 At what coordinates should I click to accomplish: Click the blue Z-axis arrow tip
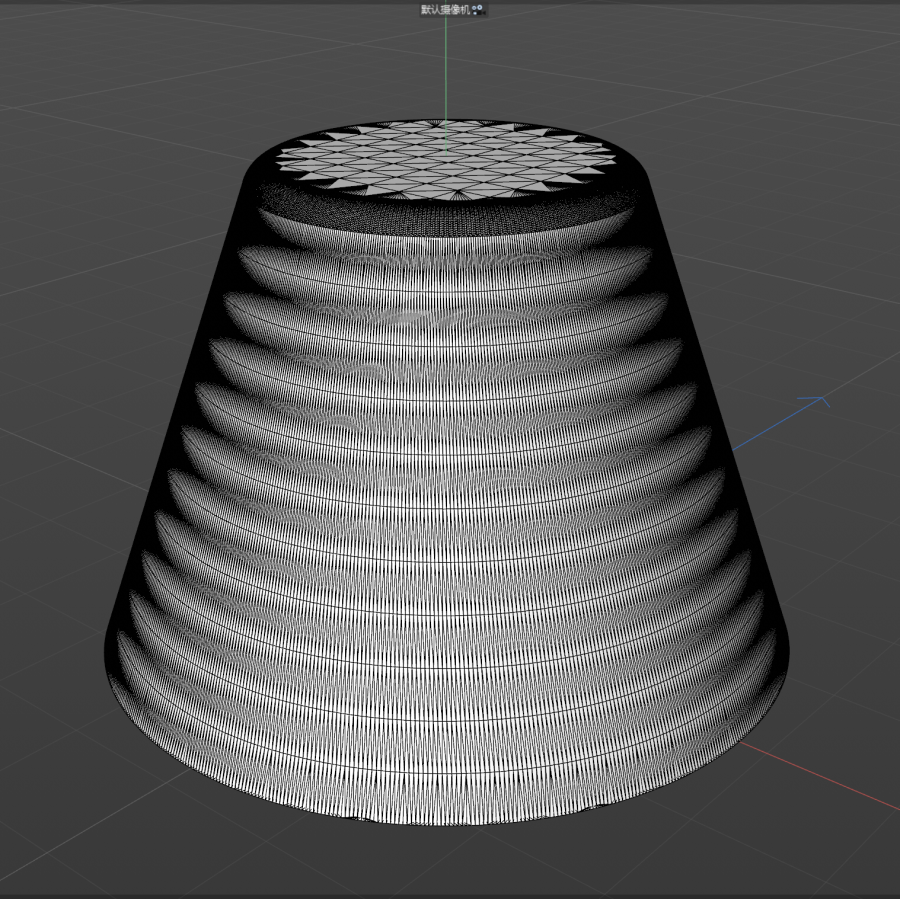point(822,401)
